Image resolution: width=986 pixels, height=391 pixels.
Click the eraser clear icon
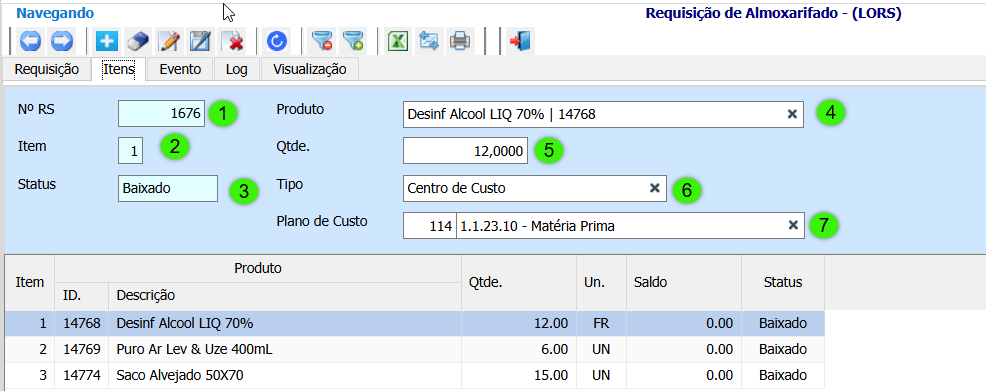pos(137,41)
